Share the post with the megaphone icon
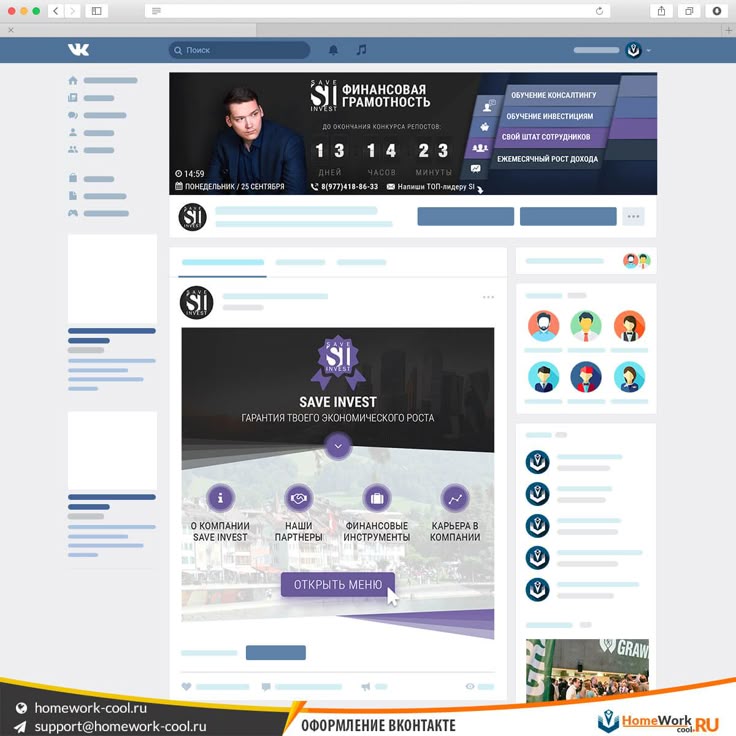This screenshot has width=736, height=736. (366, 687)
